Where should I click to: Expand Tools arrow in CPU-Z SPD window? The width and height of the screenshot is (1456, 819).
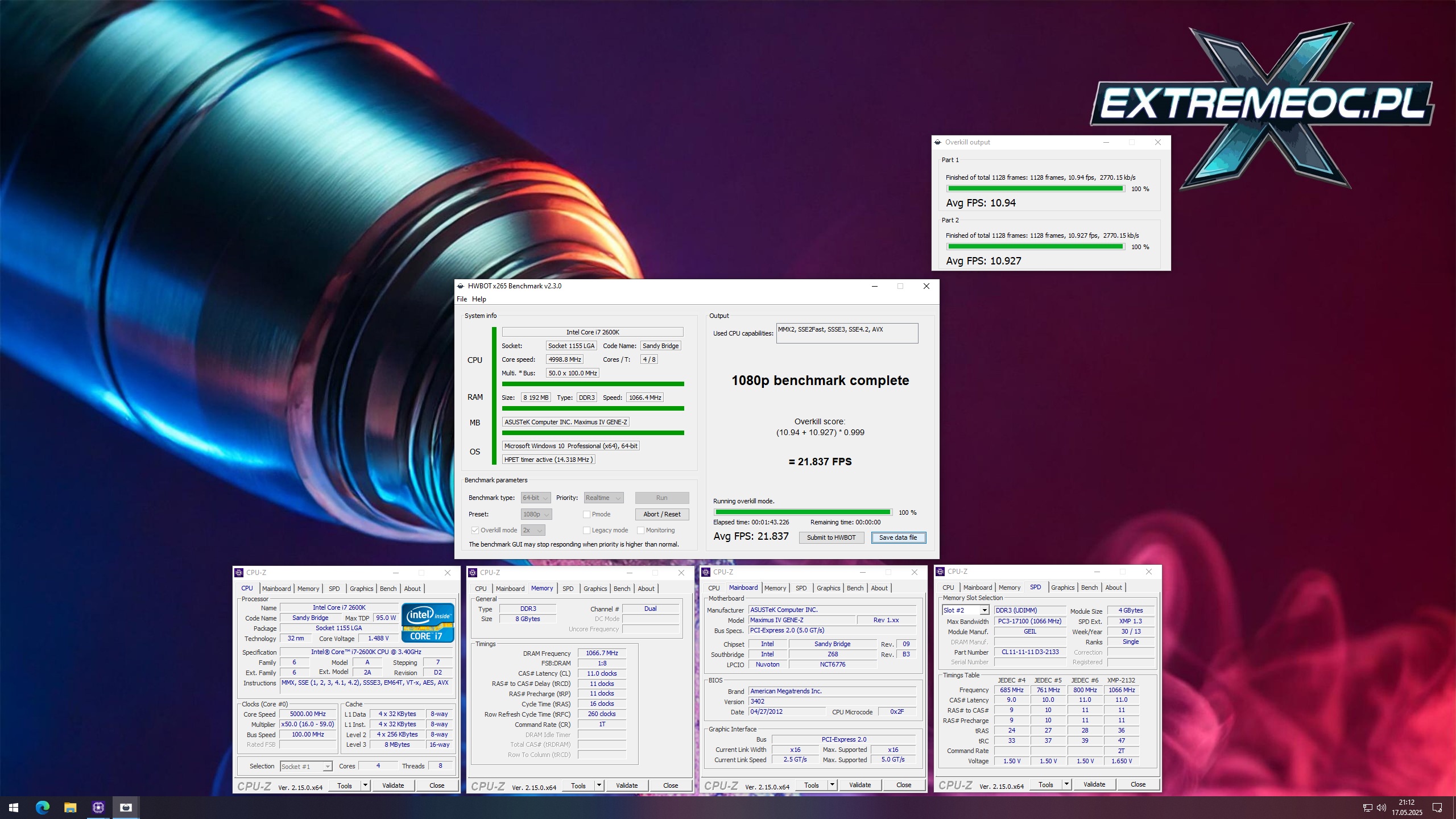[x=1066, y=784]
